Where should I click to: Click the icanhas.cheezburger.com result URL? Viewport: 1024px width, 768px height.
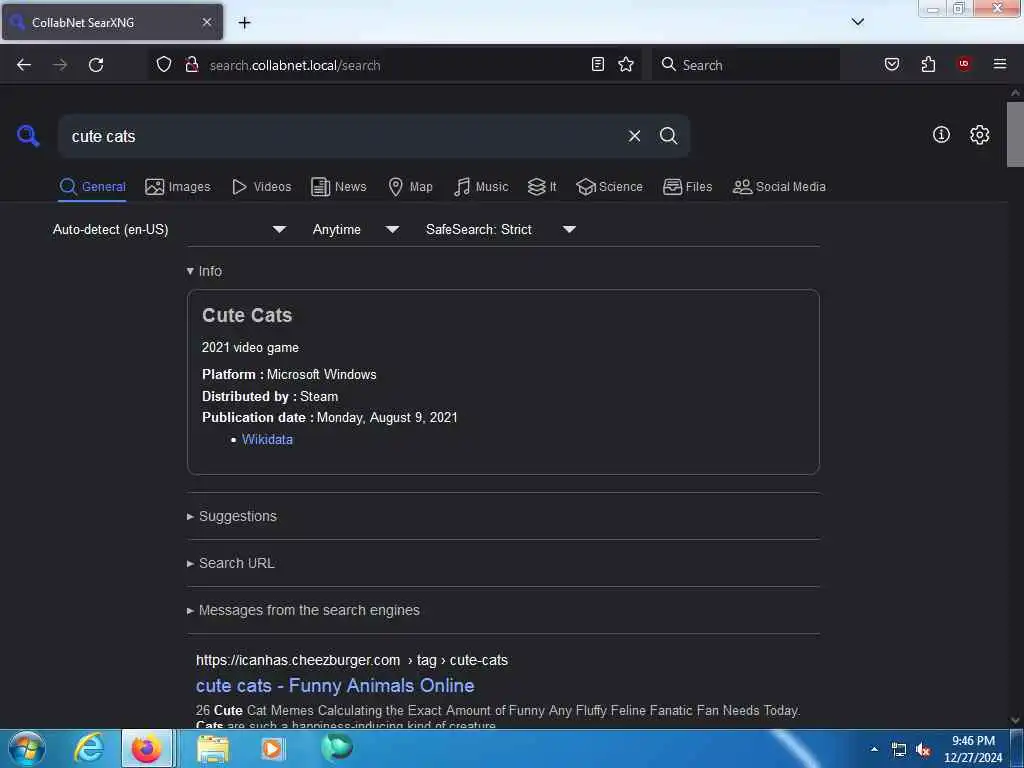point(352,660)
